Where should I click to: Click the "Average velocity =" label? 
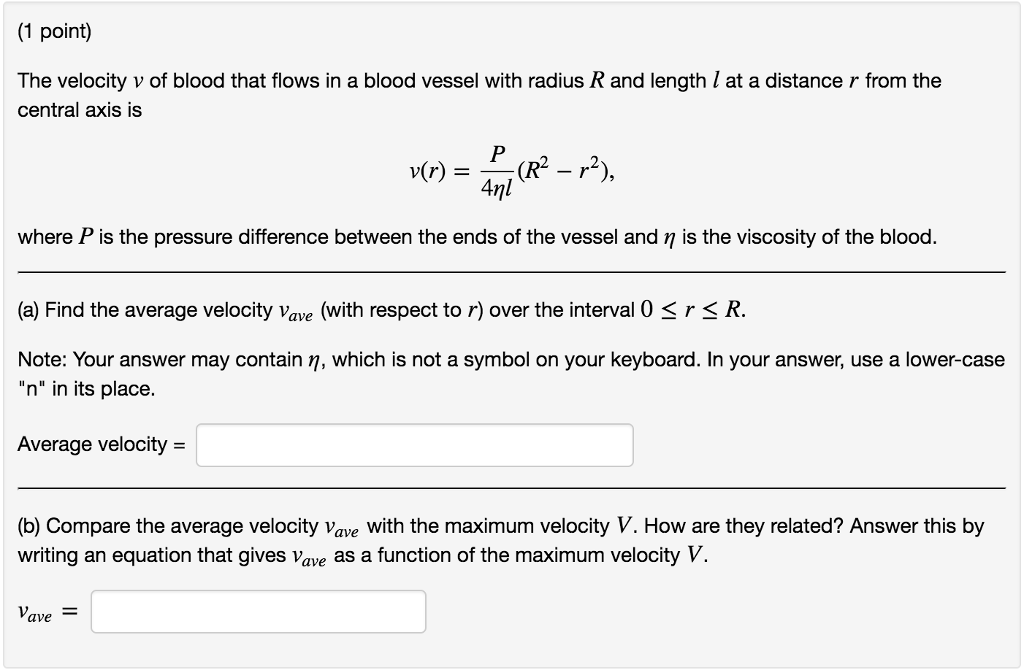(x=100, y=444)
